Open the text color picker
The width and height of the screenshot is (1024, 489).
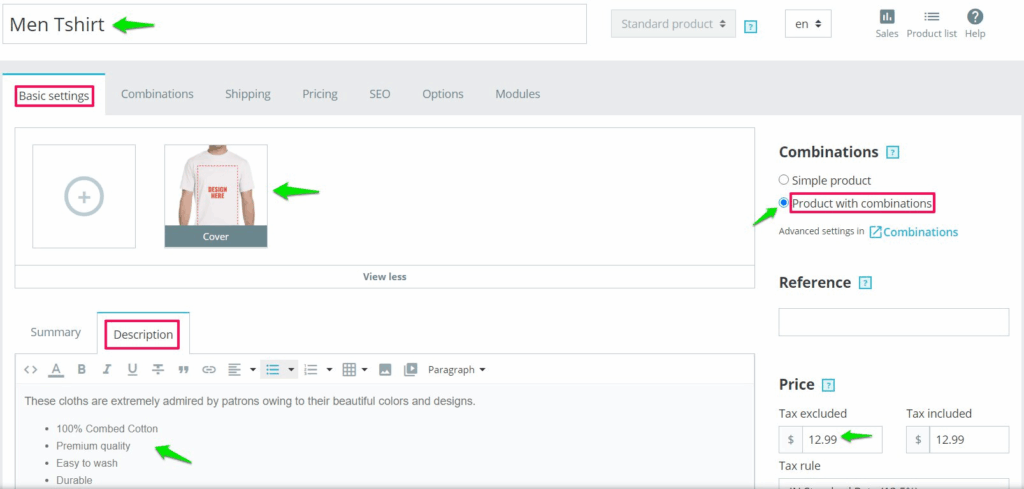pyautogui.click(x=56, y=370)
